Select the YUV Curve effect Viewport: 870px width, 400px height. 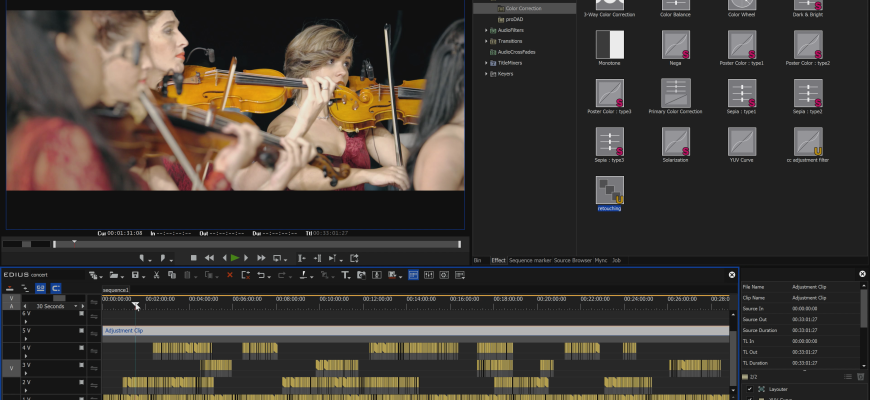[742, 141]
